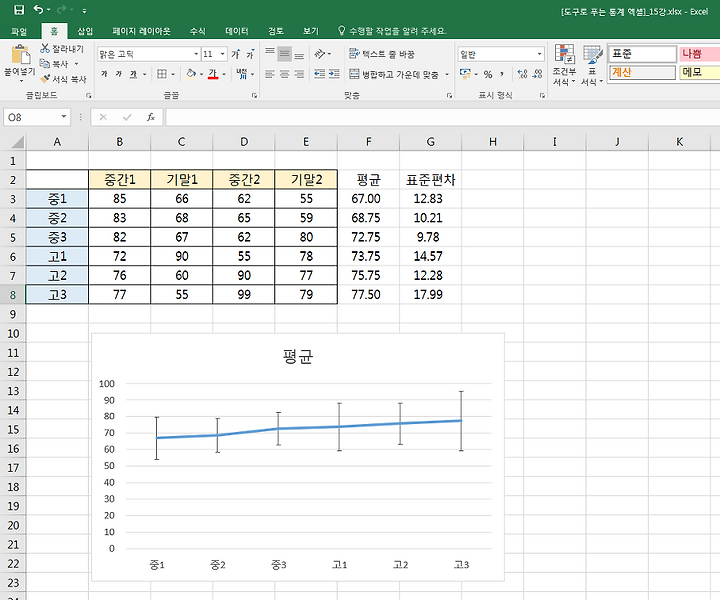Click the decrease indent icon
The width and height of the screenshot is (720, 600).
(x=320, y=74)
